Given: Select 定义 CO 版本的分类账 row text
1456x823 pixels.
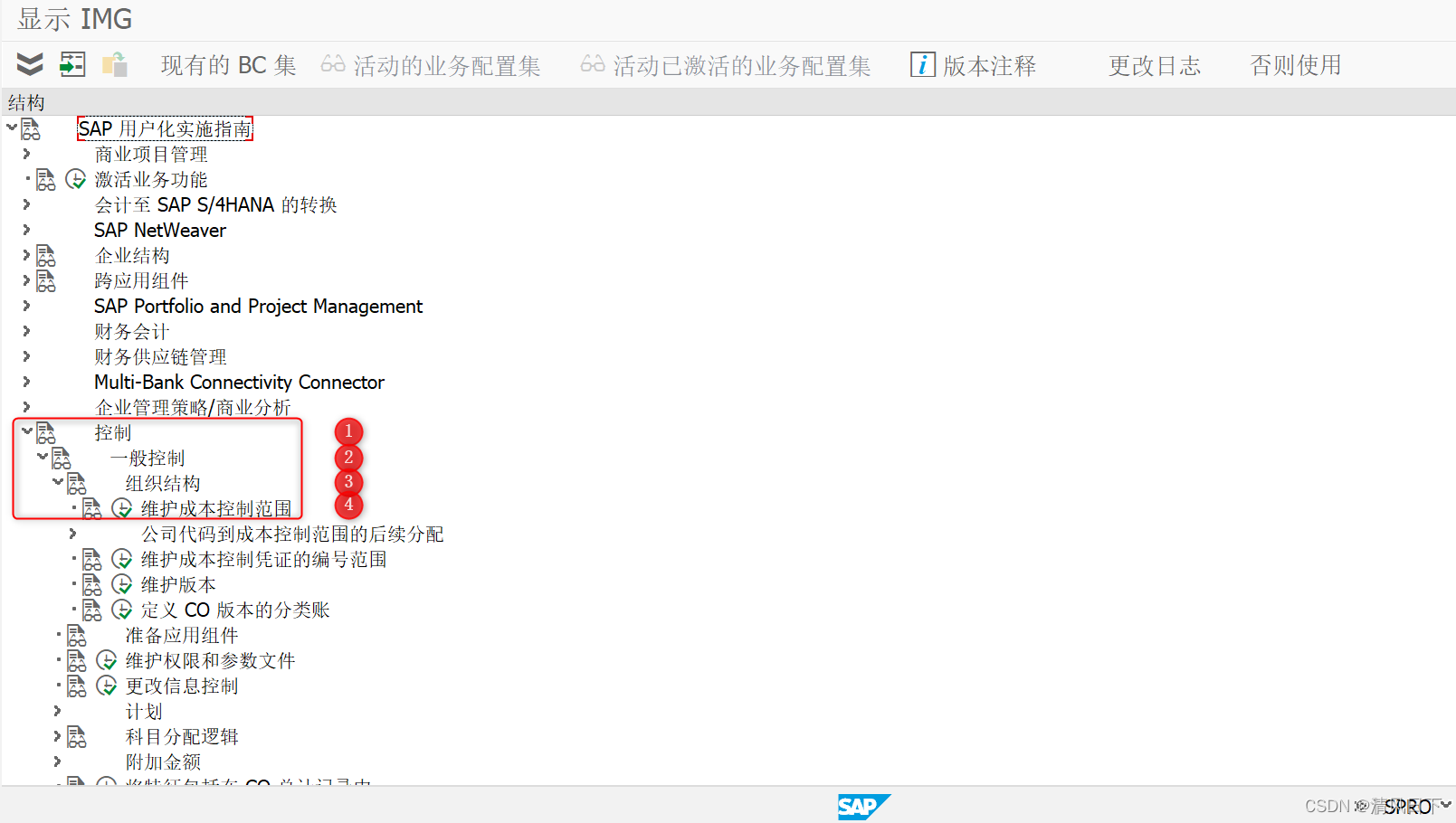Looking at the screenshot, I should [235, 610].
